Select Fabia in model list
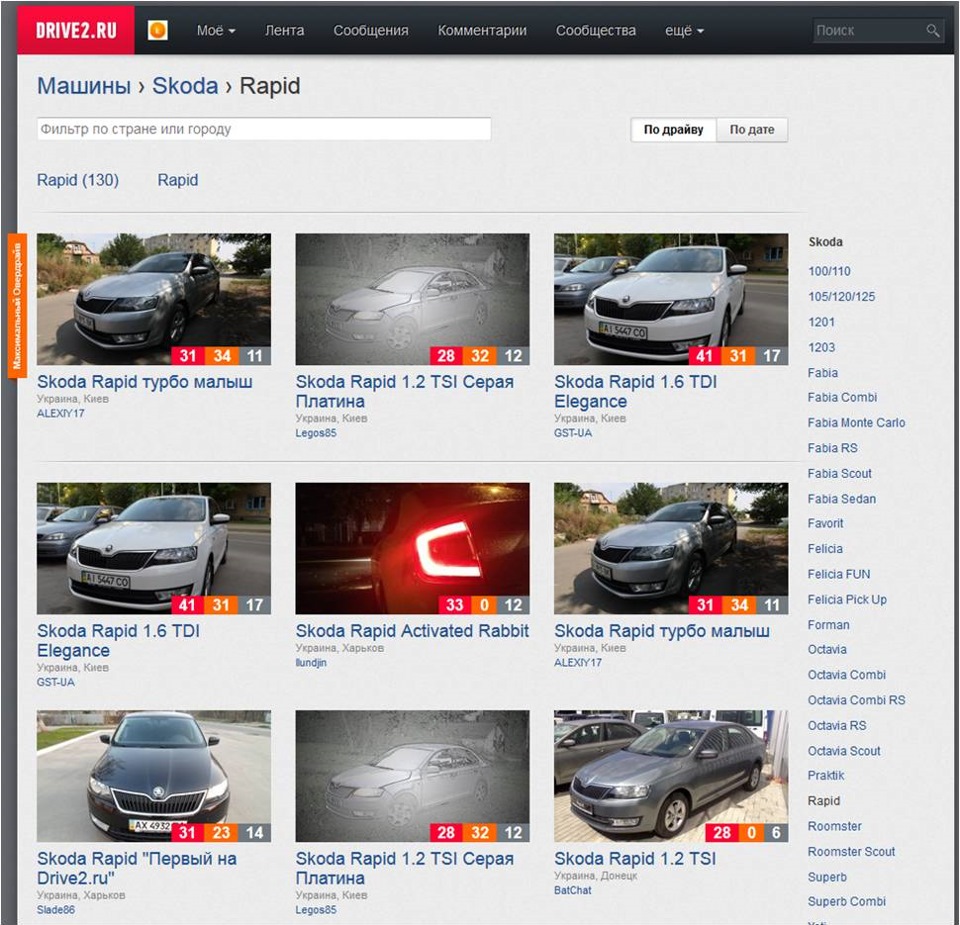960x925 pixels. pyautogui.click(x=822, y=373)
